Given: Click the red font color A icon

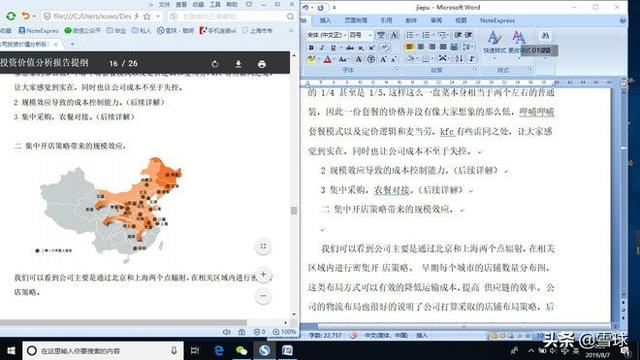Looking at the screenshot, I should point(327,60).
